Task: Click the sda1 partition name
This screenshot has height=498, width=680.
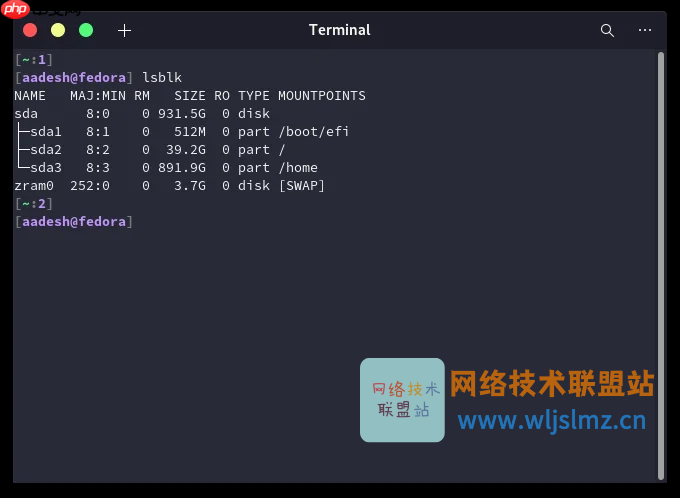Action: pyautogui.click(x=46, y=131)
